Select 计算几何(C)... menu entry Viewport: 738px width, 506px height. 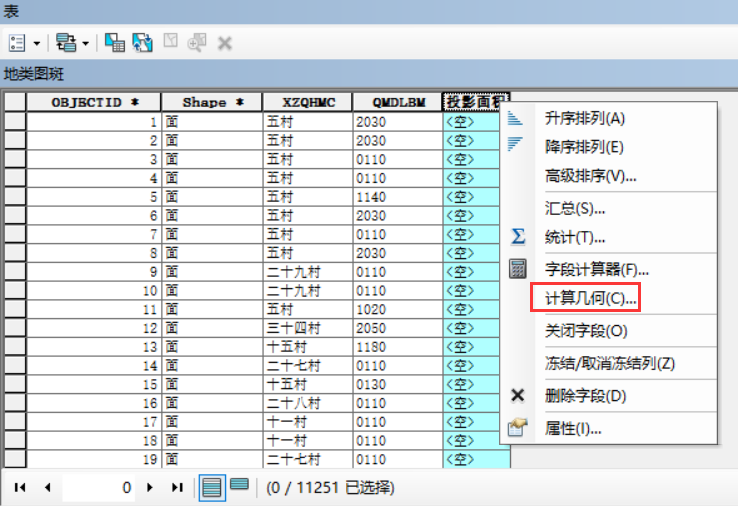click(x=590, y=298)
